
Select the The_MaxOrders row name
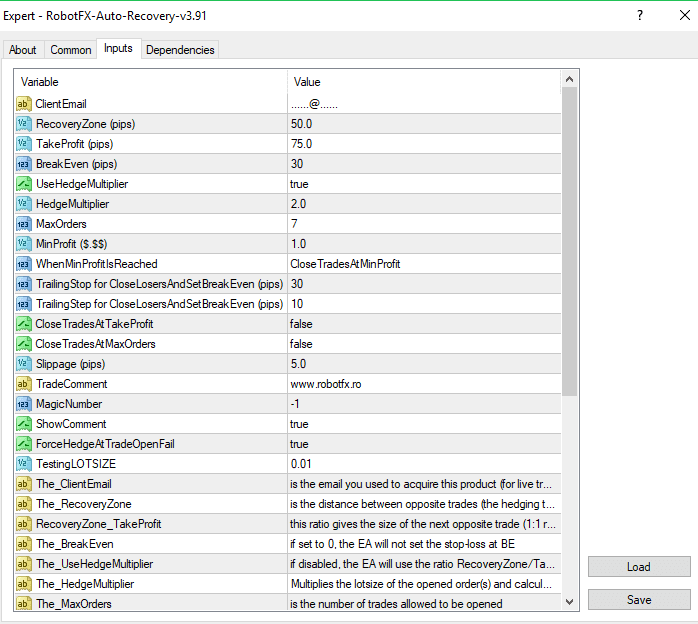coord(74,604)
